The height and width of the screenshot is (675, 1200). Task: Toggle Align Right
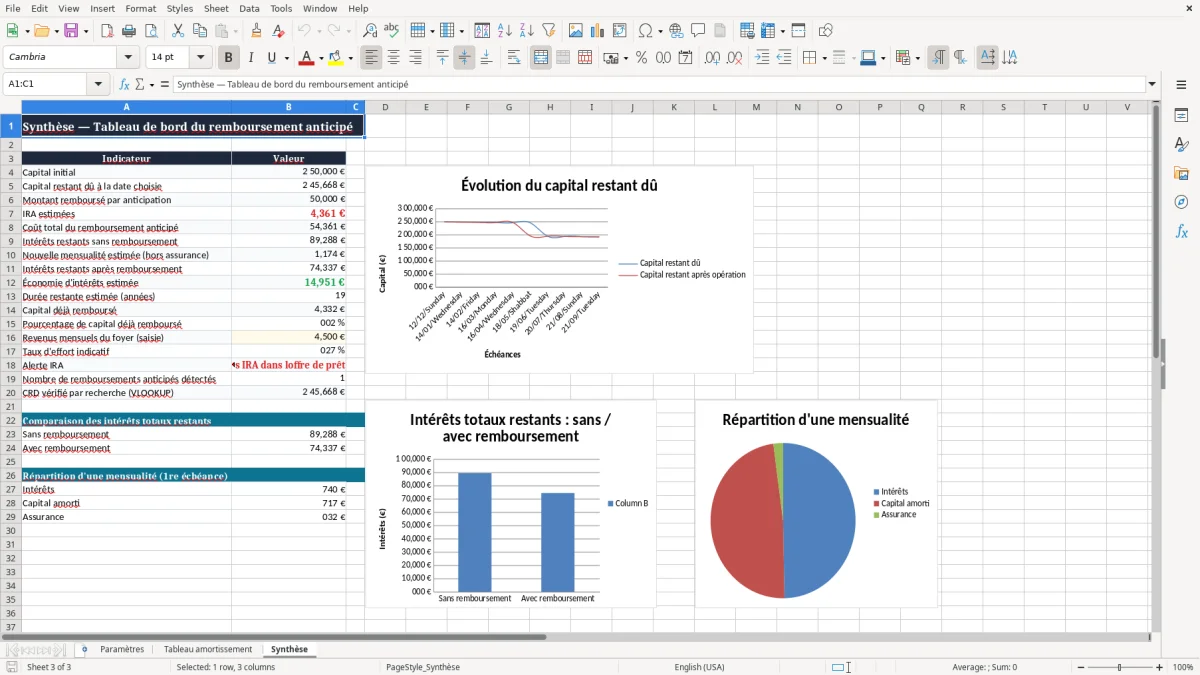[416, 58]
